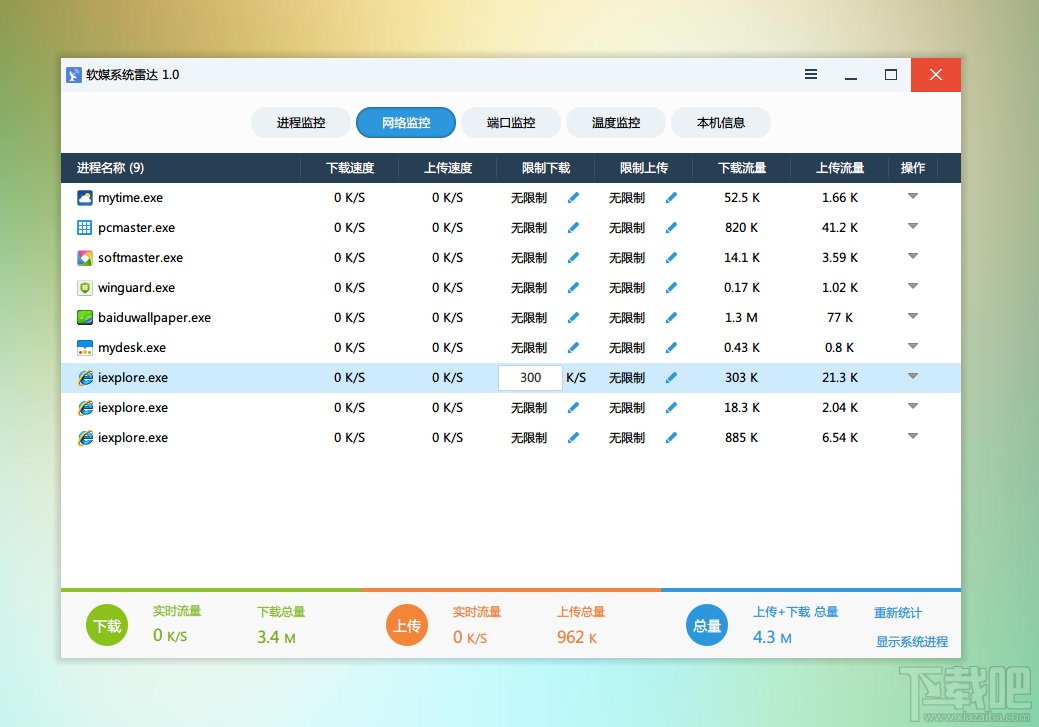
Task: Expand operations menu for winguard.exe
Action: pyautogui.click(x=912, y=287)
